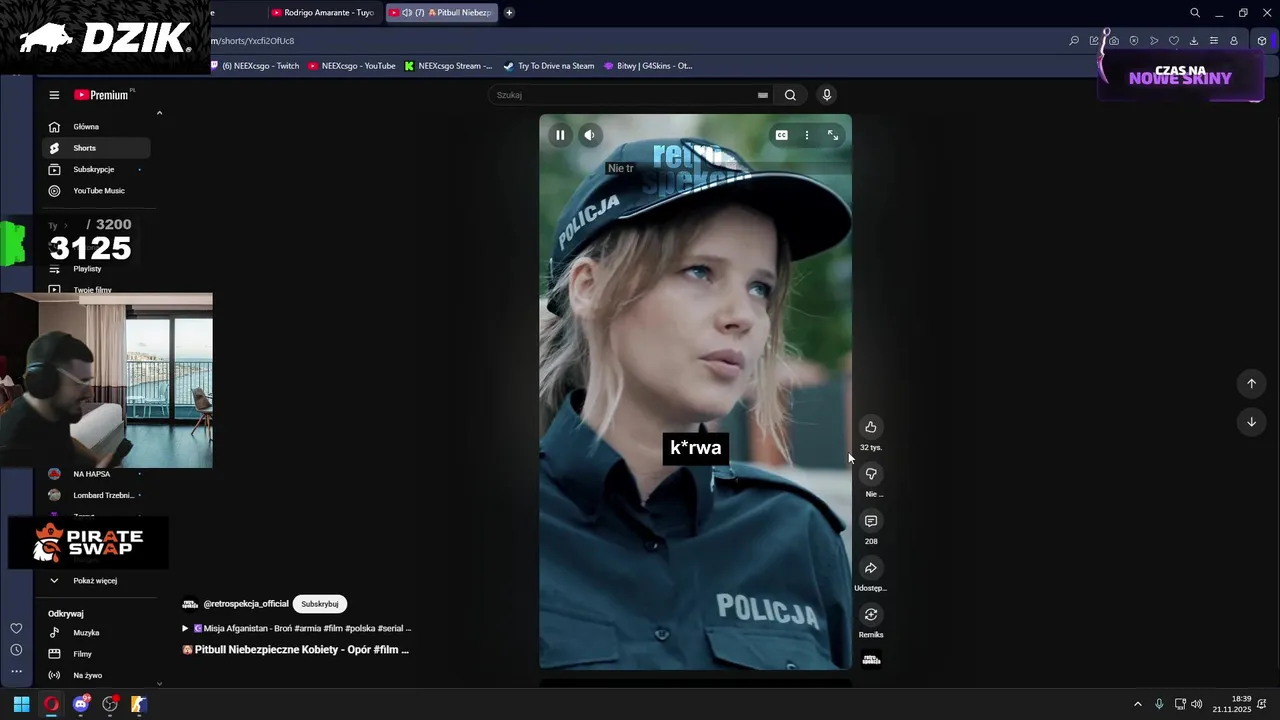This screenshot has height=720, width=1280.
Task: Like the Short with 32 tys.
Action: [x=871, y=427]
